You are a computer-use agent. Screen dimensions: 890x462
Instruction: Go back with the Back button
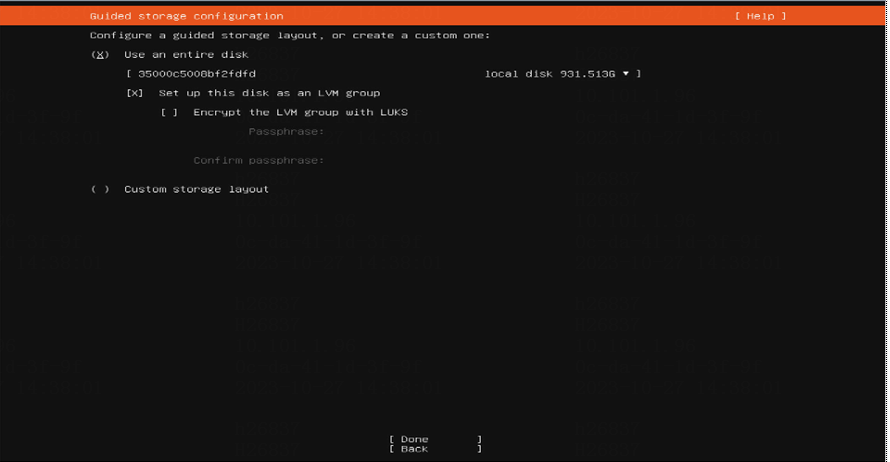[435, 449]
